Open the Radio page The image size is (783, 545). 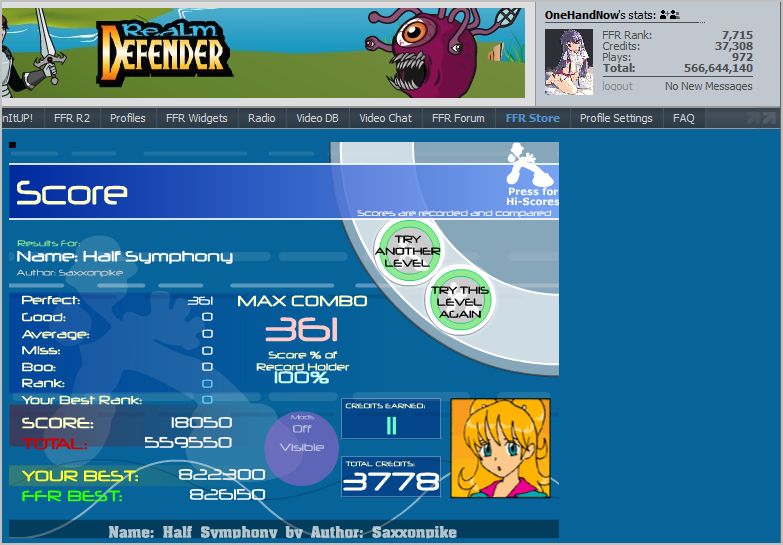262,118
